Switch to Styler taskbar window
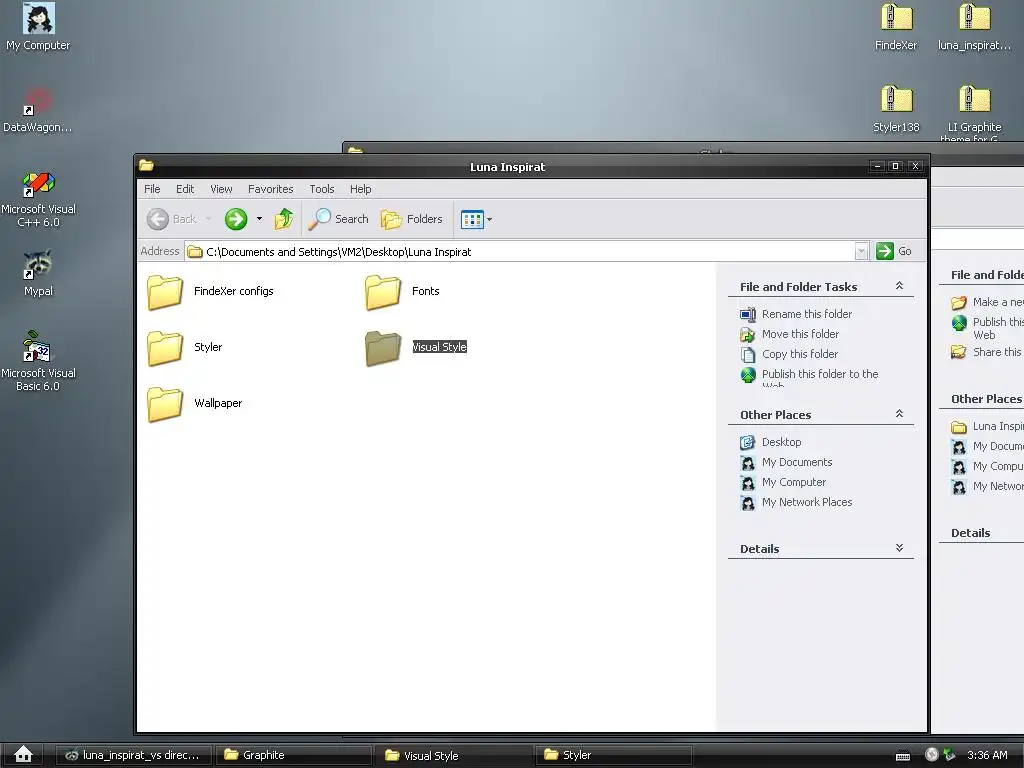 [614, 755]
